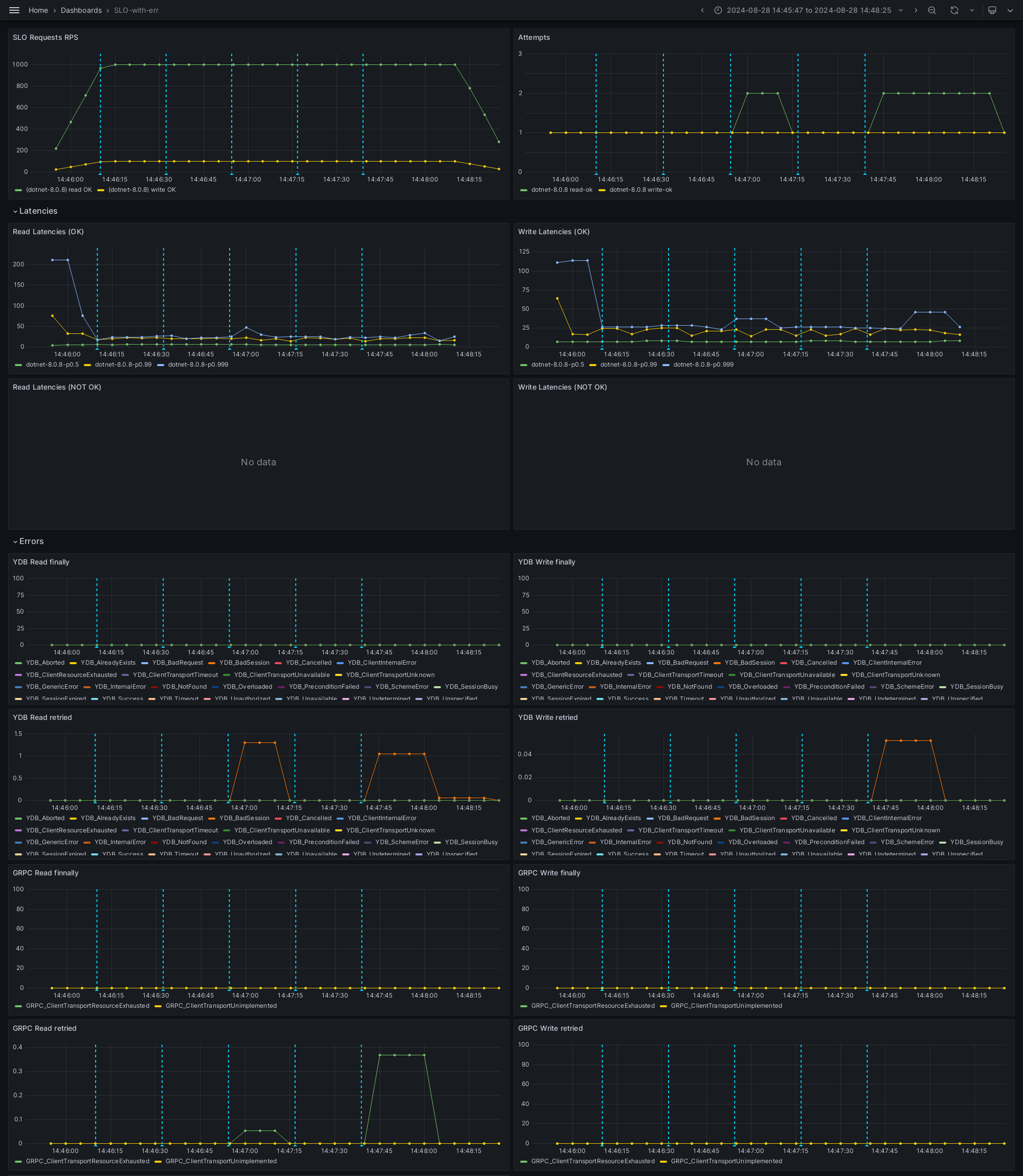1023x1176 pixels.
Task: Click the chevron right of the display icon
Action: click(x=1010, y=10)
